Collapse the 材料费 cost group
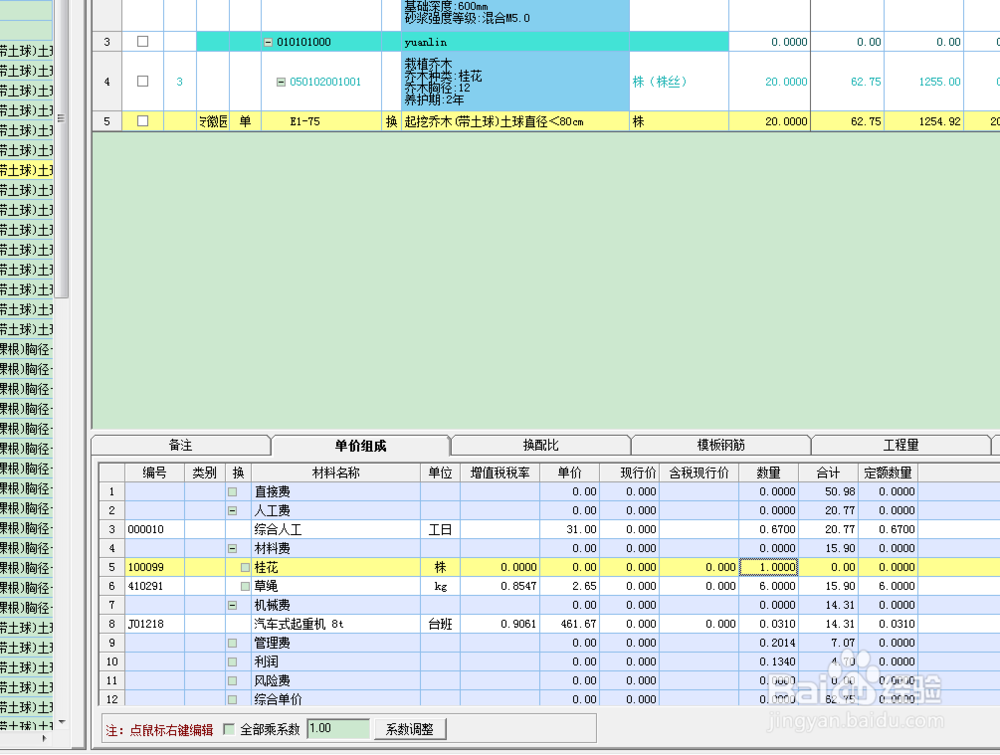This screenshot has width=1000, height=755. pyautogui.click(x=232, y=548)
